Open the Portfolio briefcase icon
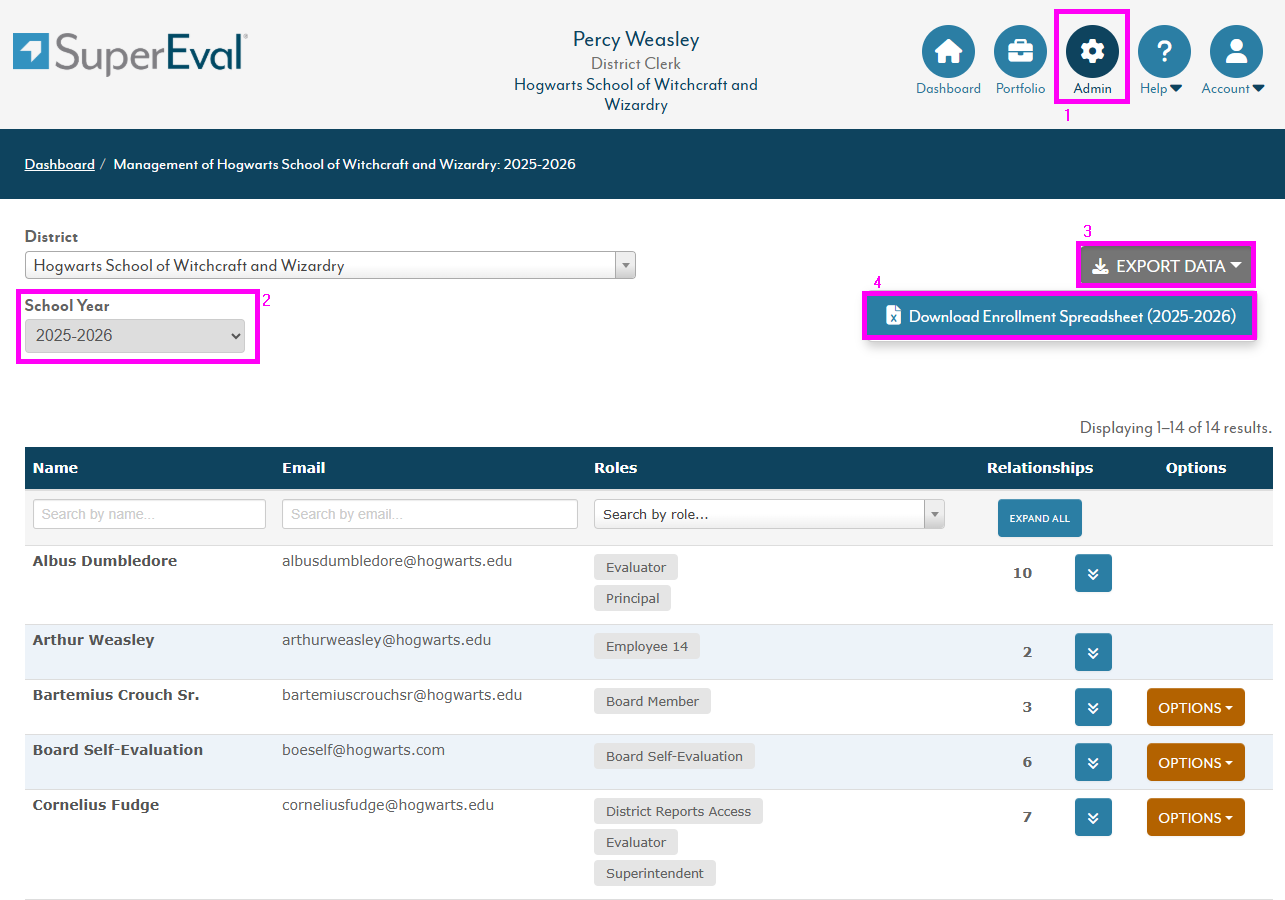The width and height of the screenshot is (1285, 900). [x=1020, y=52]
